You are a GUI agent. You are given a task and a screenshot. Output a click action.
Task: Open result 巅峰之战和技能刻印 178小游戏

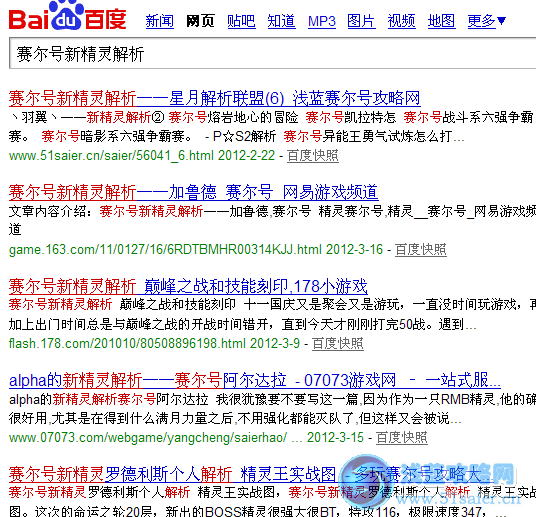coord(188,287)
